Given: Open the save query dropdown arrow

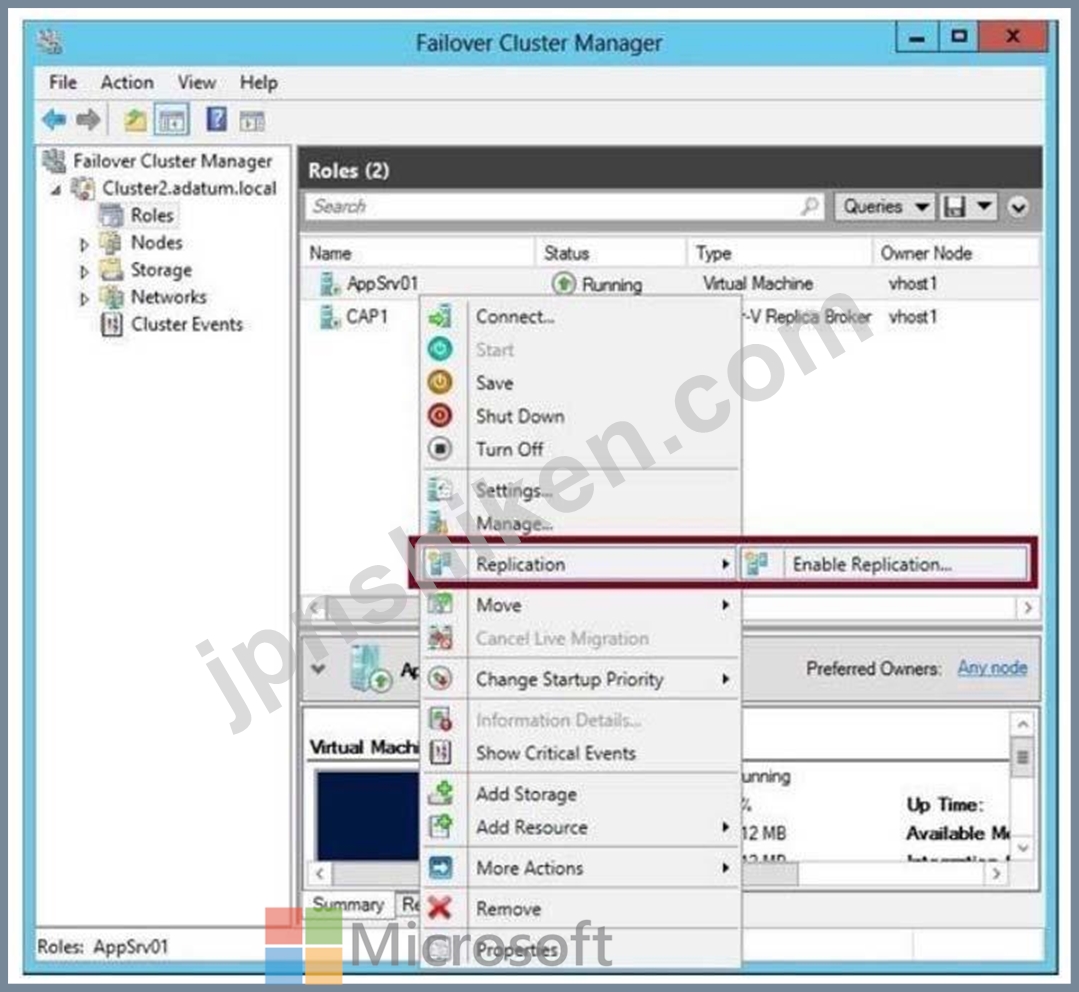Looking at the screenshot, I should (985, 206).
